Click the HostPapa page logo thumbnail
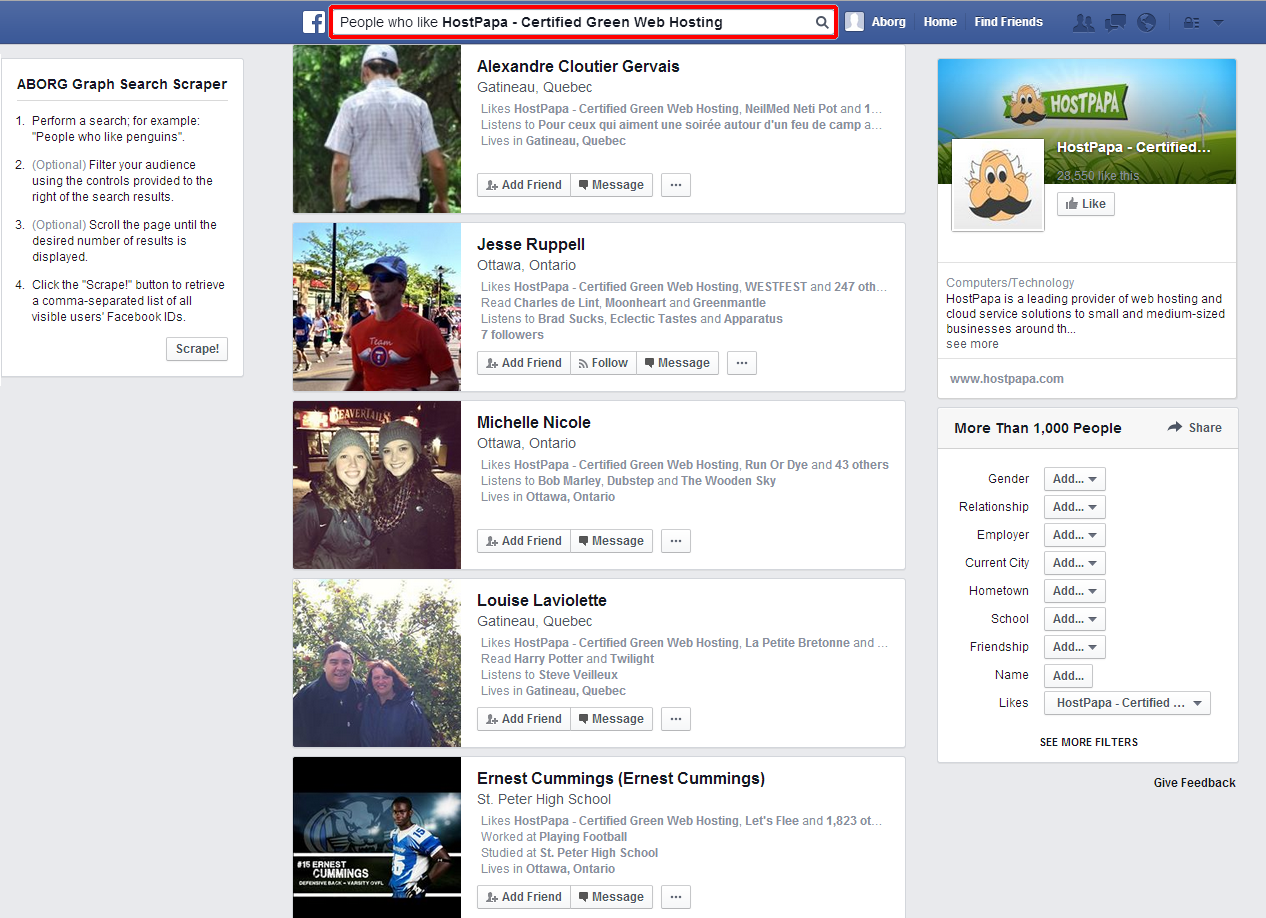 coord(998,185)
